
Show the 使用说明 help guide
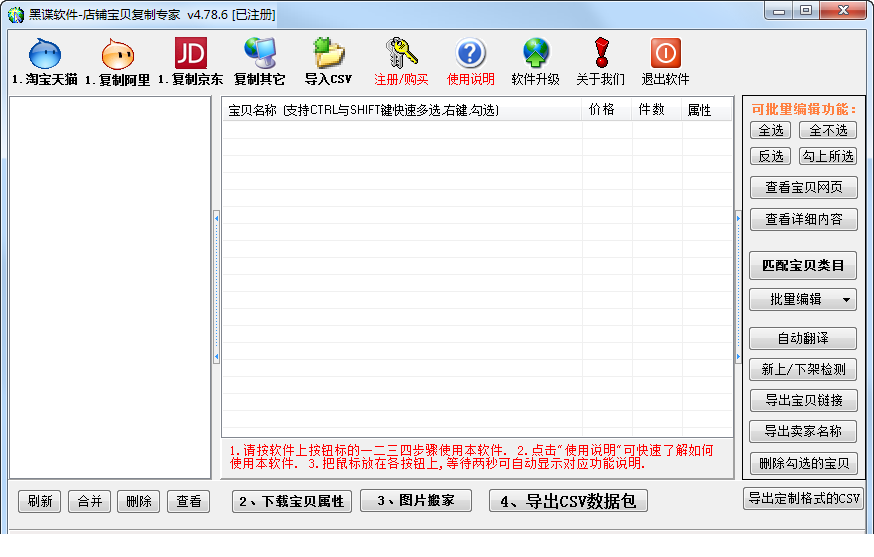click(470, 61)
